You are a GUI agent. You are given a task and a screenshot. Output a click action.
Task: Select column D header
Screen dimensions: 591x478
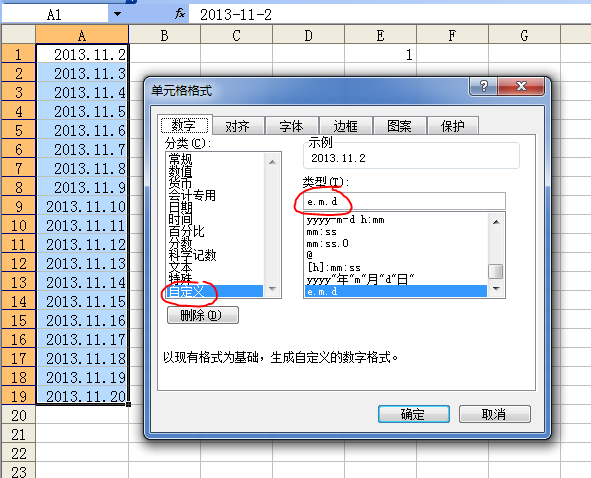[308, 35]
